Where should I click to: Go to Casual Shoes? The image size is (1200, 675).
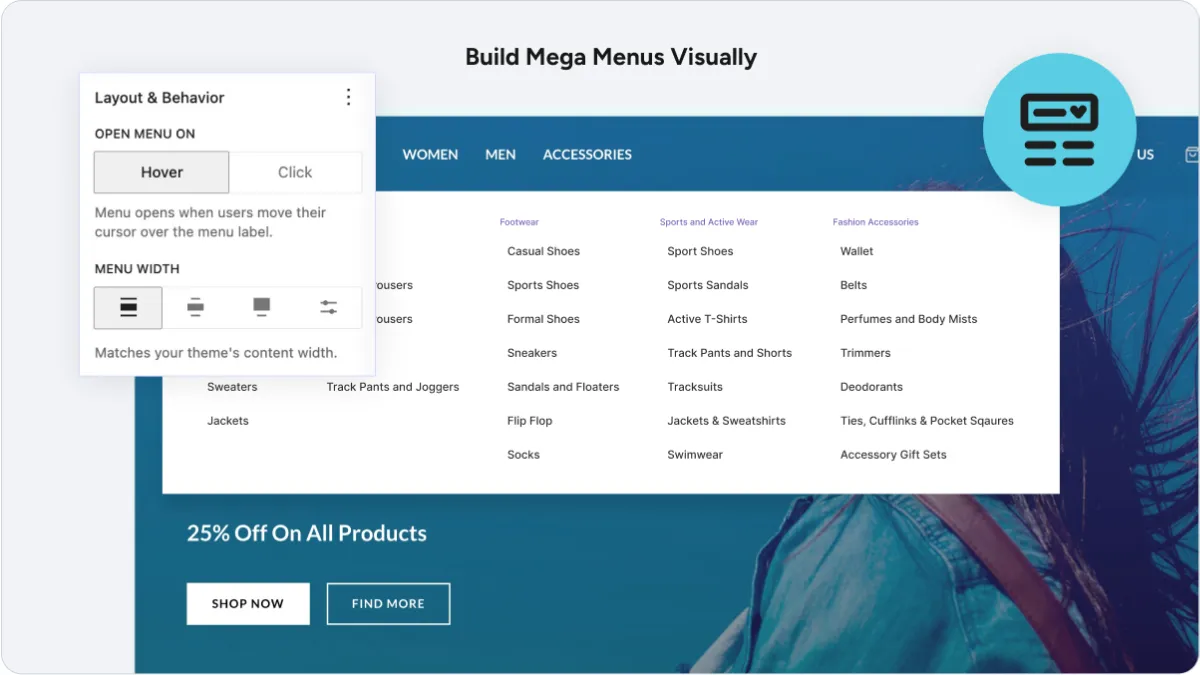(x=543, y=251)
